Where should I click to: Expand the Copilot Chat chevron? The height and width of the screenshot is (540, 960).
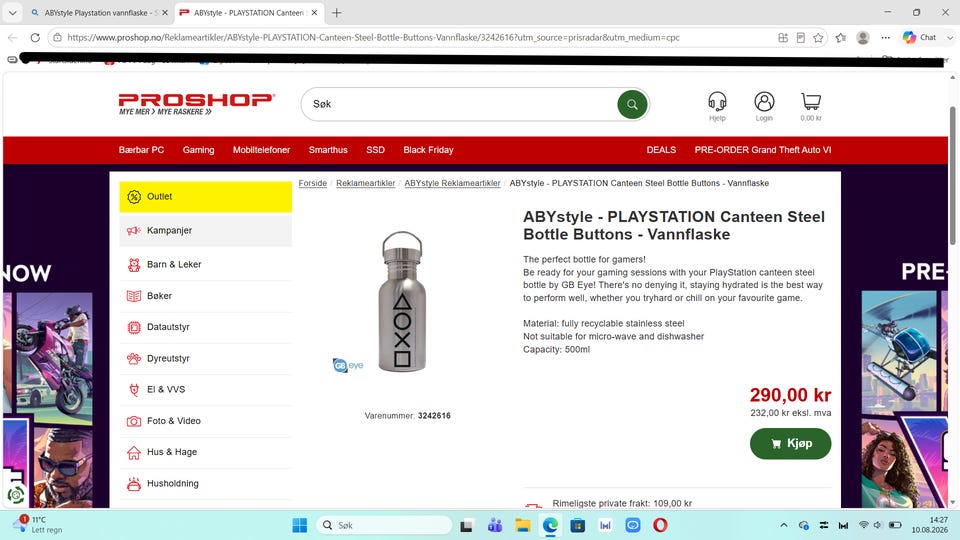(950, 37)
